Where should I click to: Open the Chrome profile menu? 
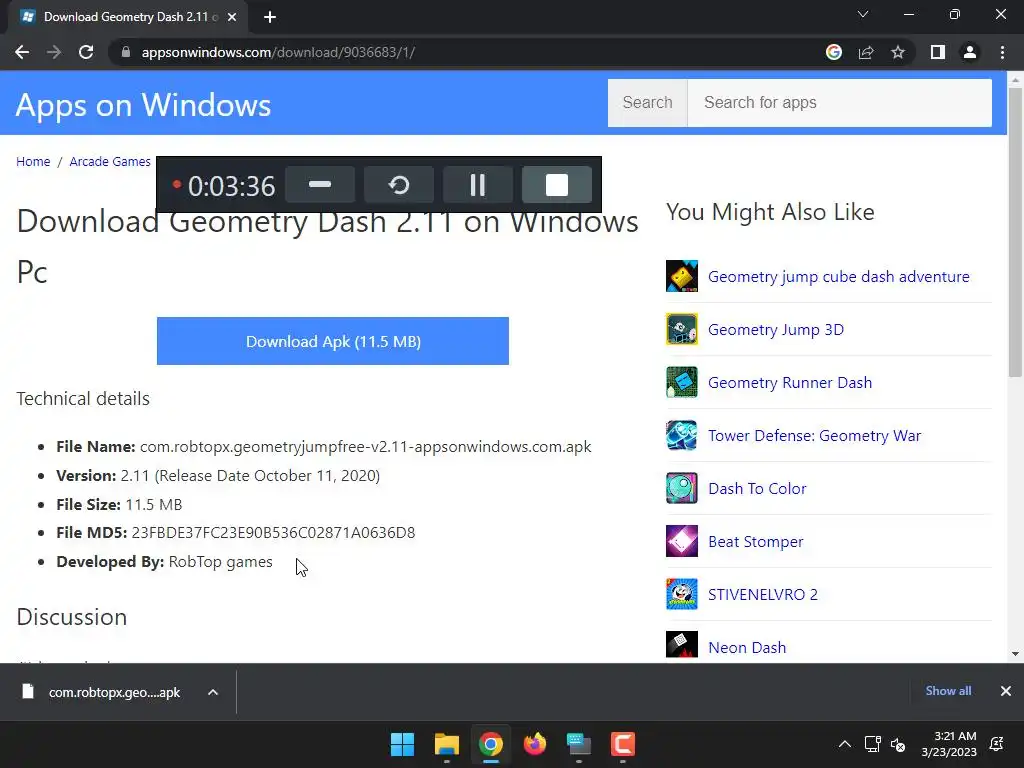point(970,52)
